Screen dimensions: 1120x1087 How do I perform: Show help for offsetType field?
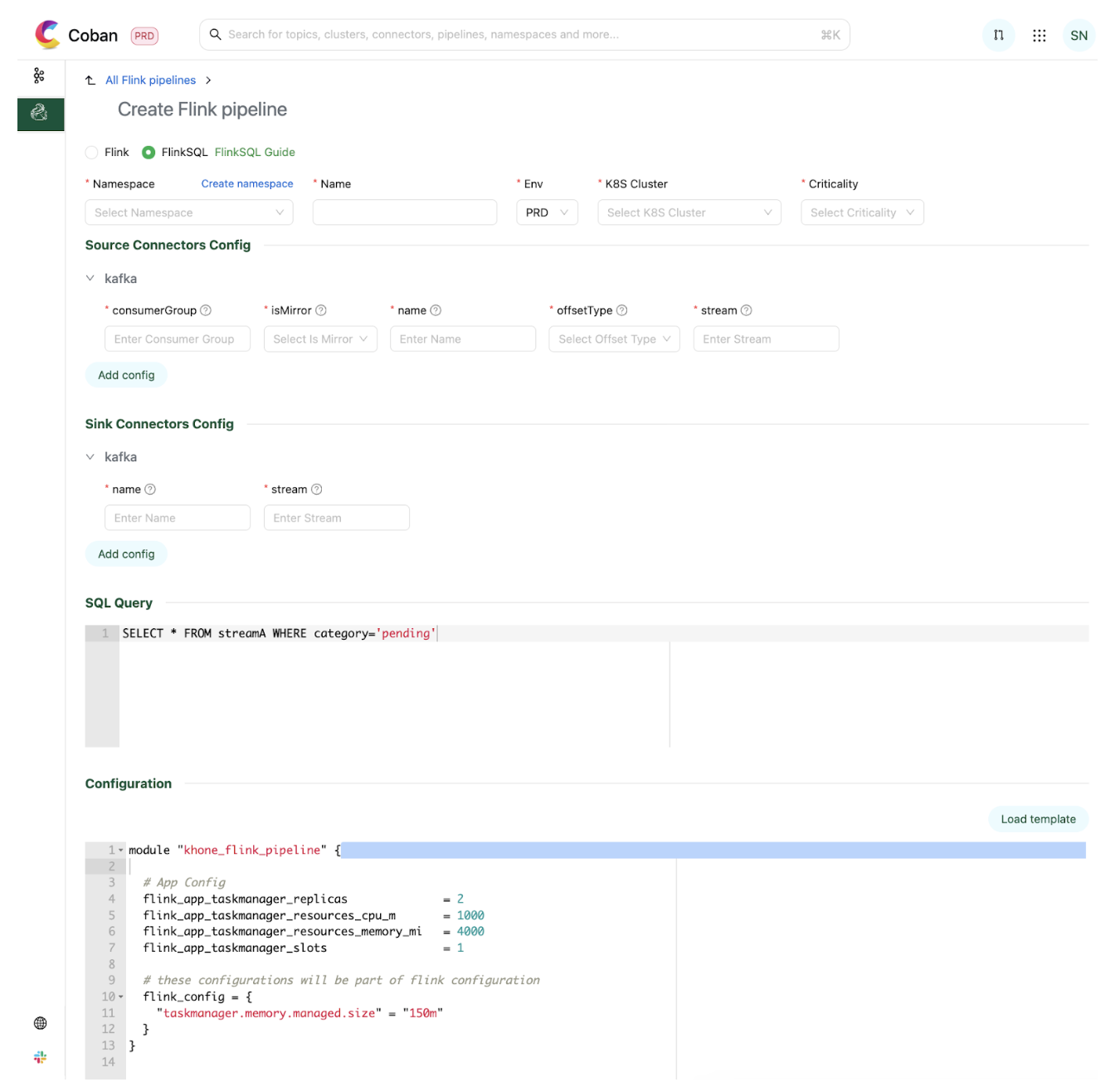[x=621, y=310]
